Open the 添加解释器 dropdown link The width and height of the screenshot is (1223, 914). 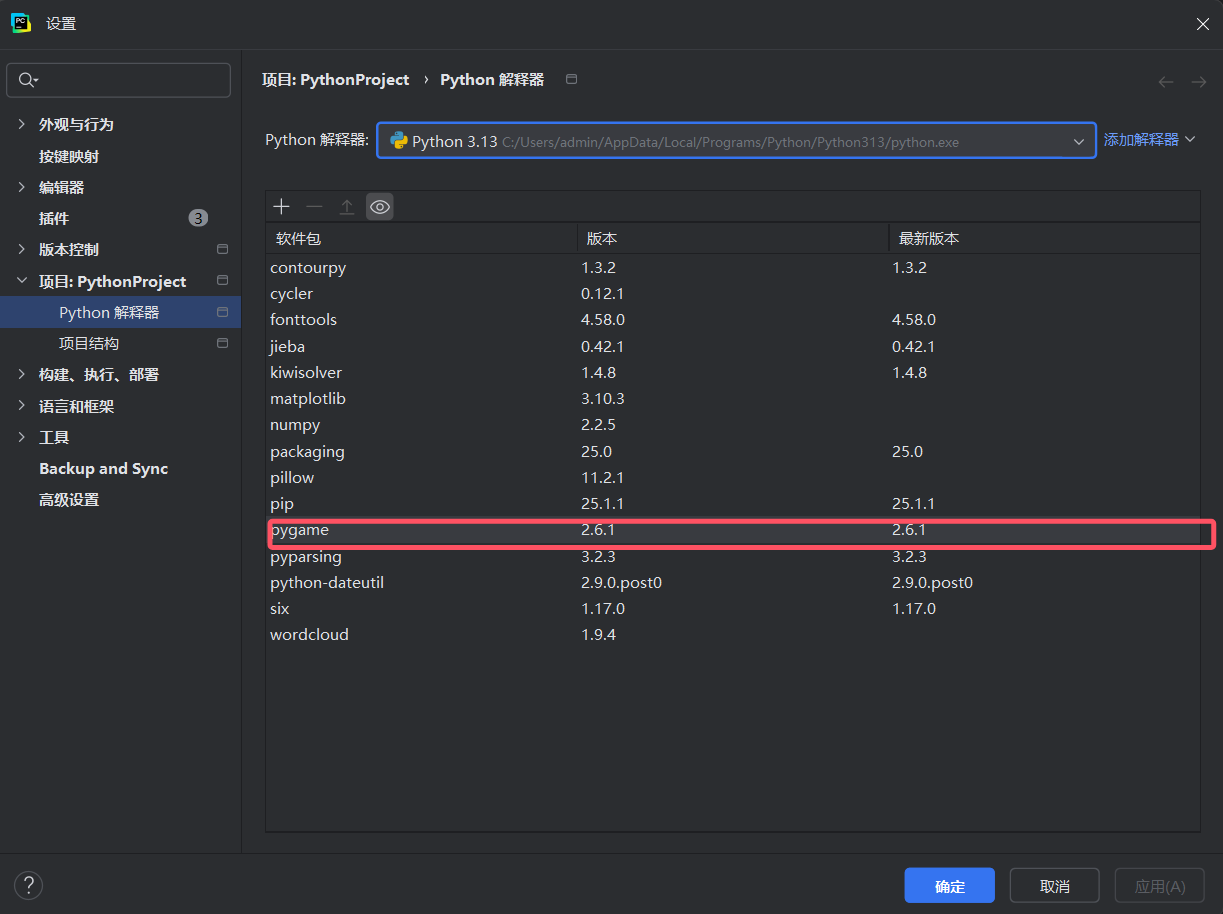coord(1150,140)
